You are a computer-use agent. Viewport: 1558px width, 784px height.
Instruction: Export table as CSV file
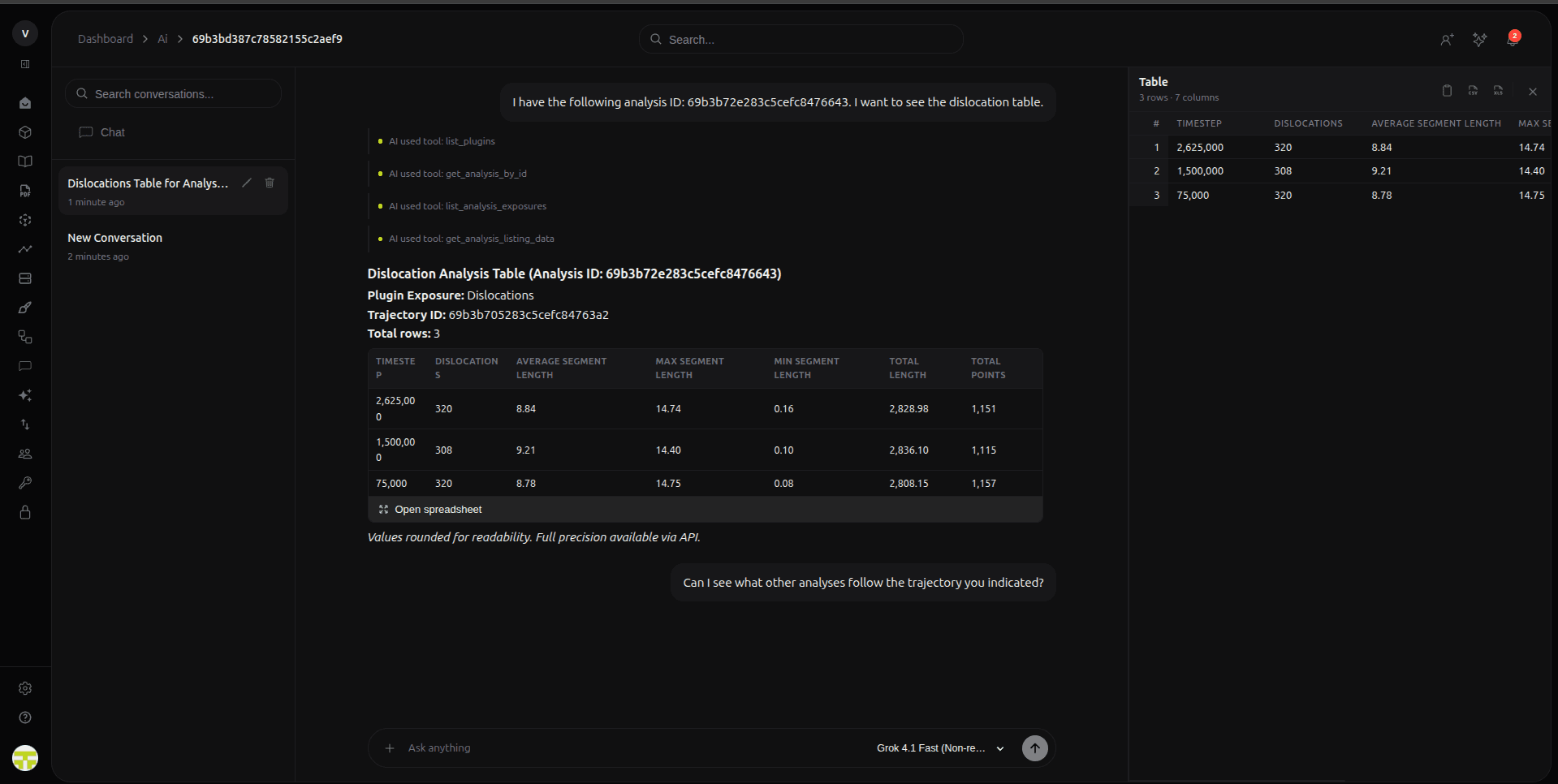[1473, 91]
